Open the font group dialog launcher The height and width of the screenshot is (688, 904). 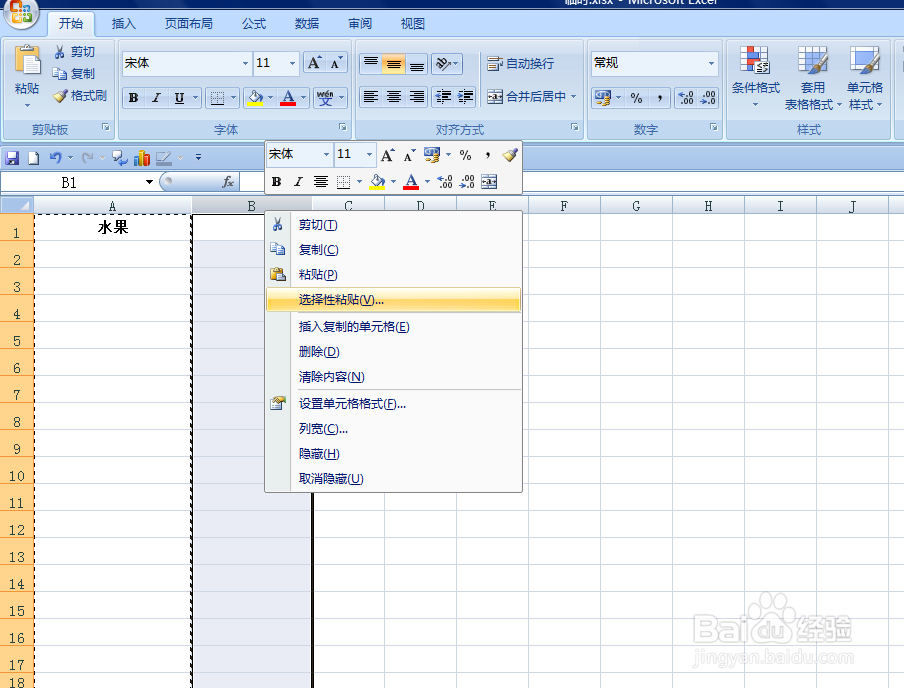[342, 127]
